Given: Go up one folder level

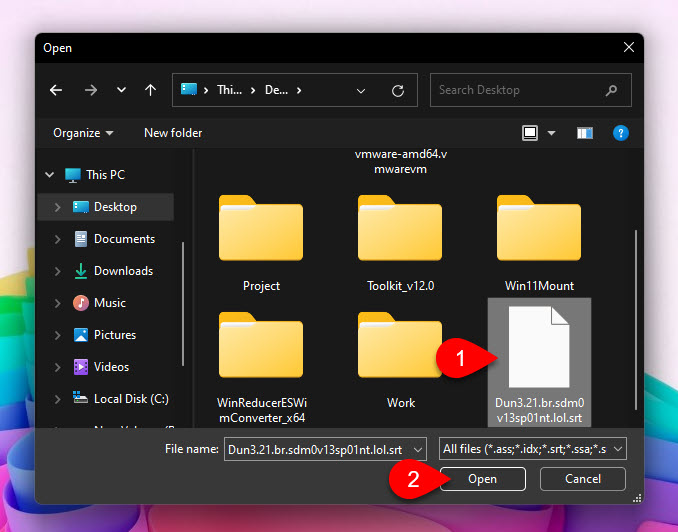Looking at the screenshot, I should coord(150,90).
